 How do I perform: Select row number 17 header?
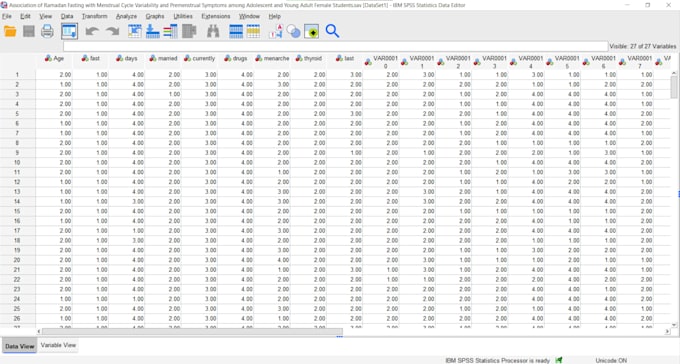pos(17,231)
